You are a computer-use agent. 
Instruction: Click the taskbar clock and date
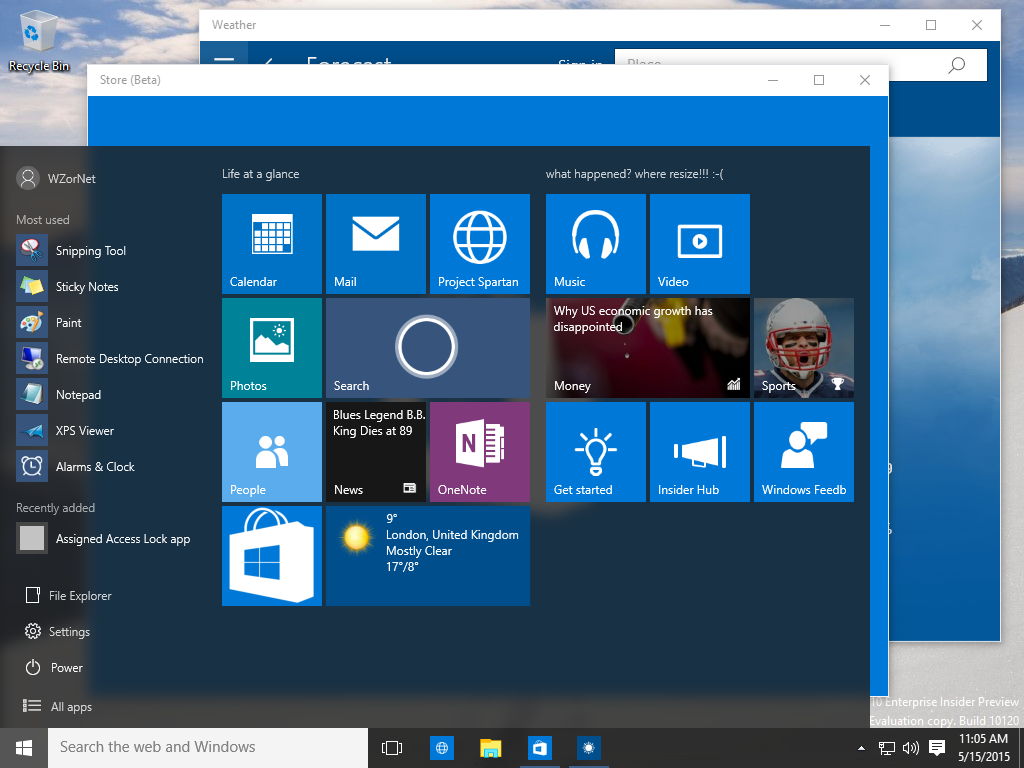point(984,748)
